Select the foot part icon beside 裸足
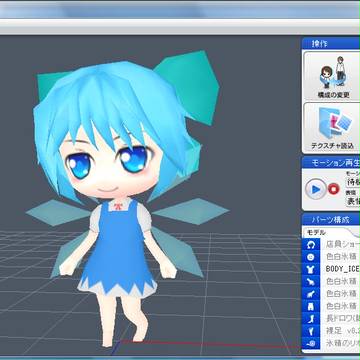The height and width of the screenshot is (360, 360). pos(311,331)
